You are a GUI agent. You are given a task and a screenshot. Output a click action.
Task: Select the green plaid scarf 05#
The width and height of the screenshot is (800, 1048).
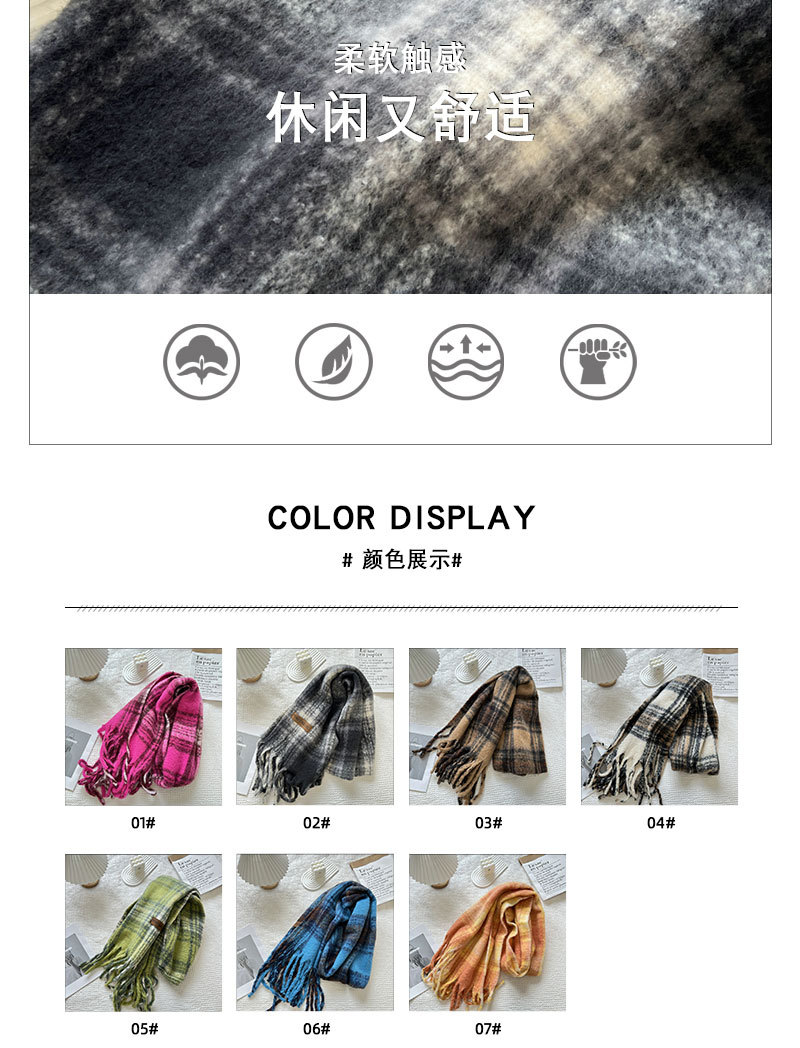[x=143, y=932]
